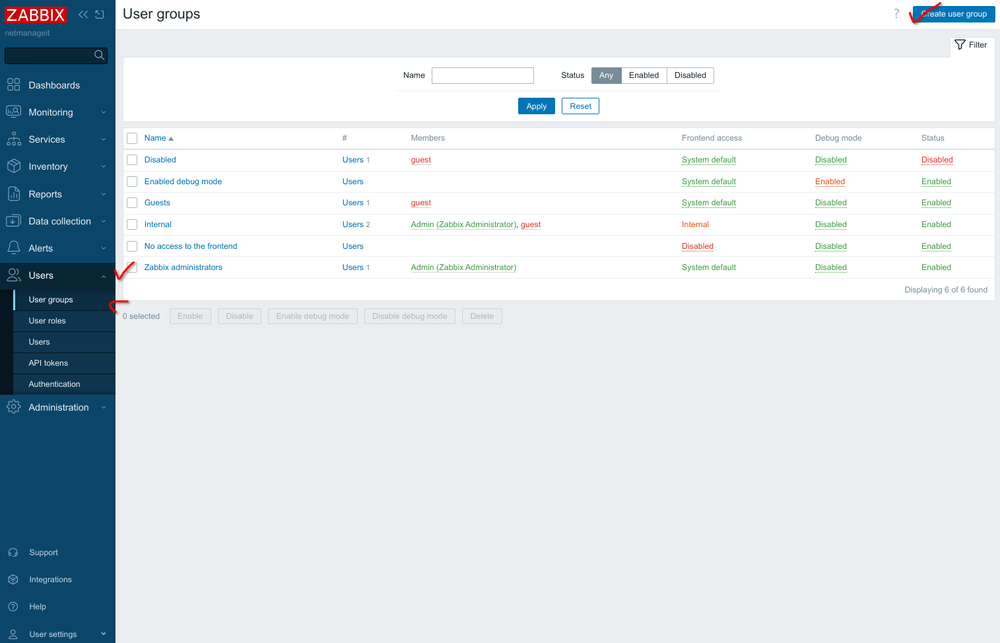This screenshot has height=643, width=1000.
Task: Select all groups with header checkbox
Action: (132, 138)
